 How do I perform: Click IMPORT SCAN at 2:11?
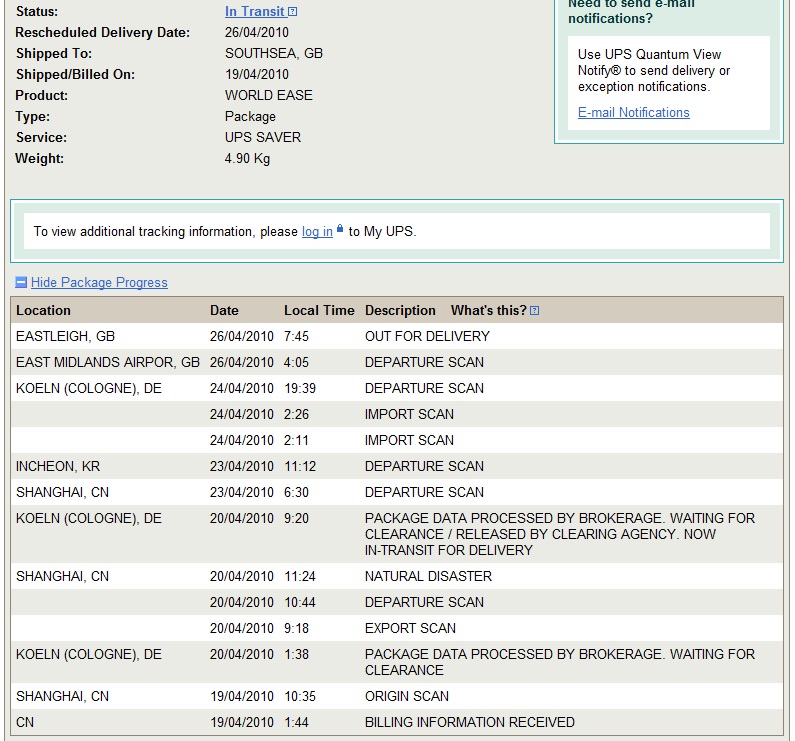pos(409,440)
